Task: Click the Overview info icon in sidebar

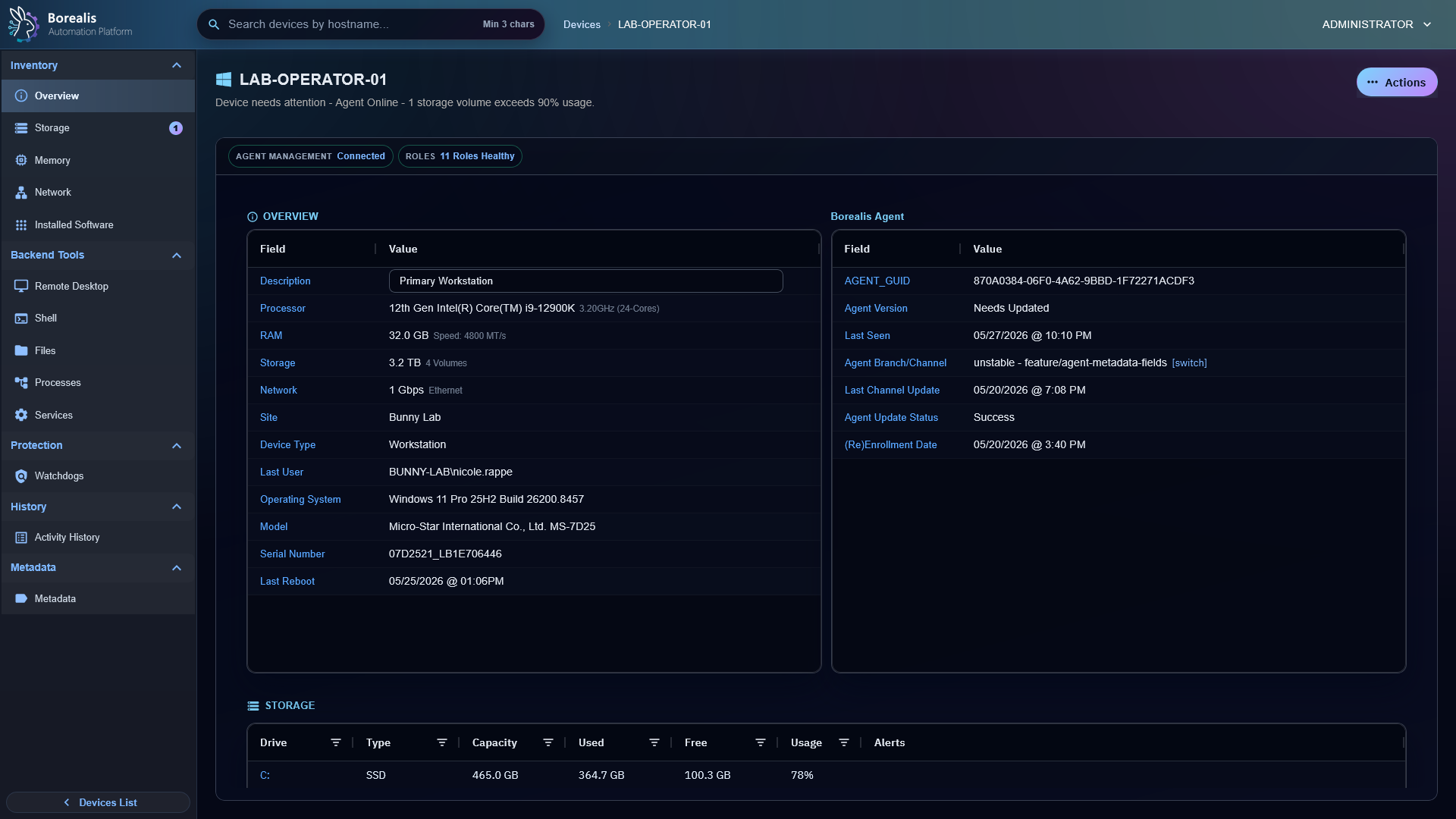Action: 21,96
